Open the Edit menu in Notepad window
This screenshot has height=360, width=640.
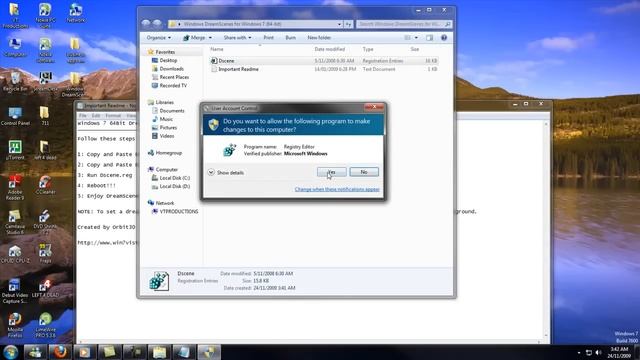[96, 116]
